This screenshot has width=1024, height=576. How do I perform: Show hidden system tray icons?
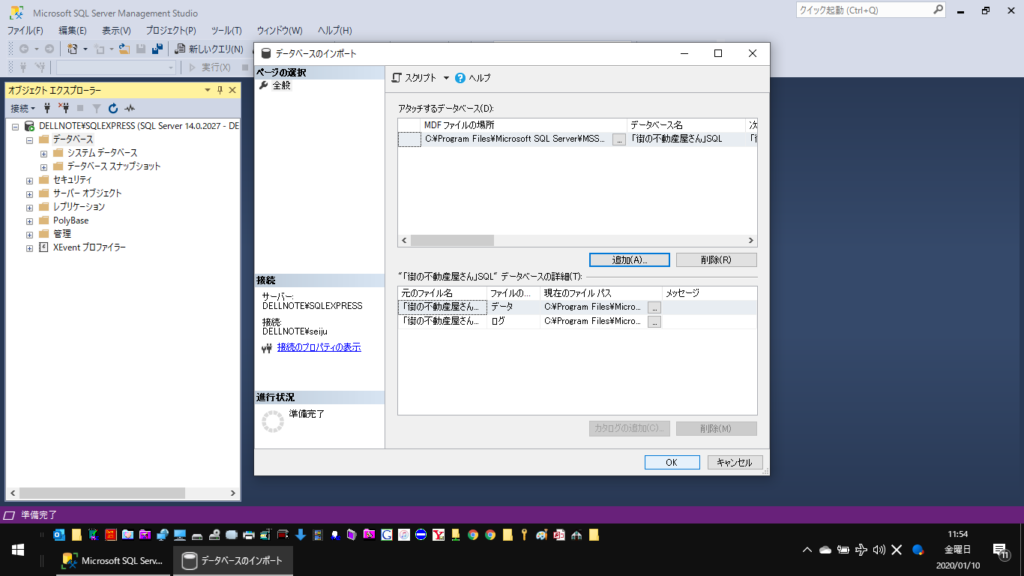coord(807,550)
